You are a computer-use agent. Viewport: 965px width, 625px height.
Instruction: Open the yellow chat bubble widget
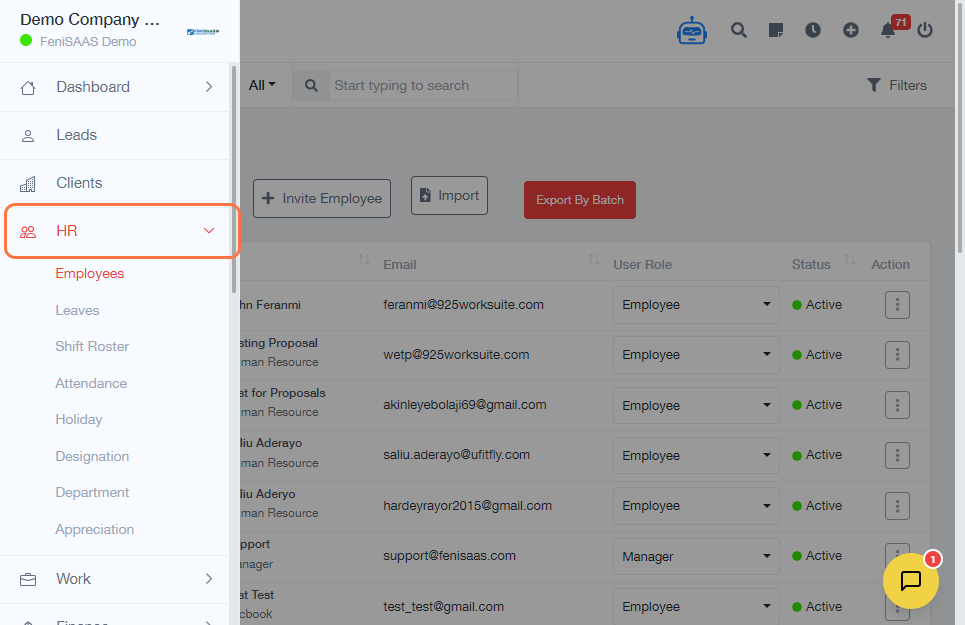click(910, 581)
